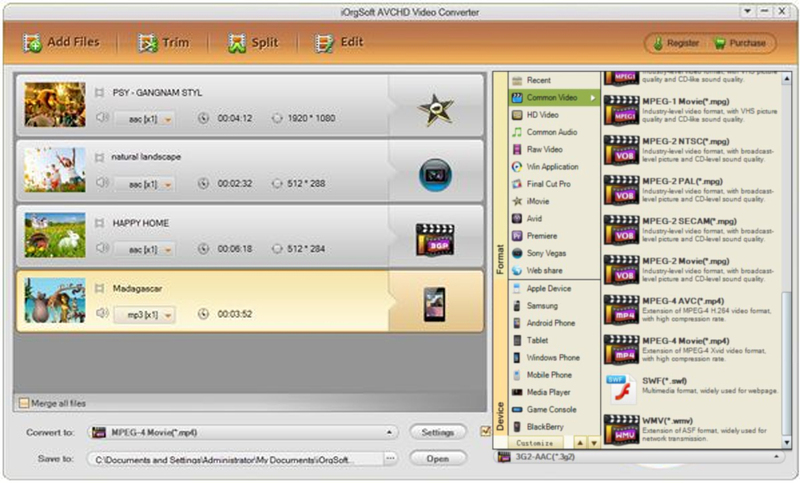The image size is (800, 483).
Task: Click iMovie star output icon for PSY row
Action: point(435,109)
